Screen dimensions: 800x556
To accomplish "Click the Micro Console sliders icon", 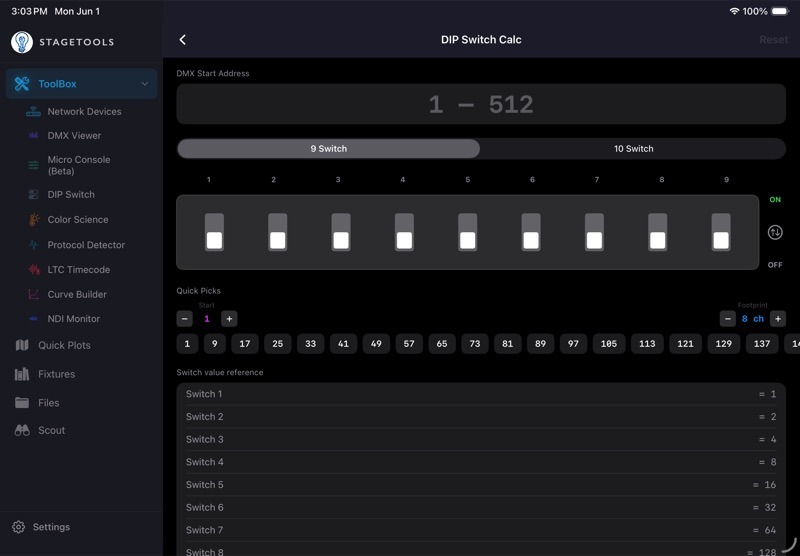I will click(34, 165).
